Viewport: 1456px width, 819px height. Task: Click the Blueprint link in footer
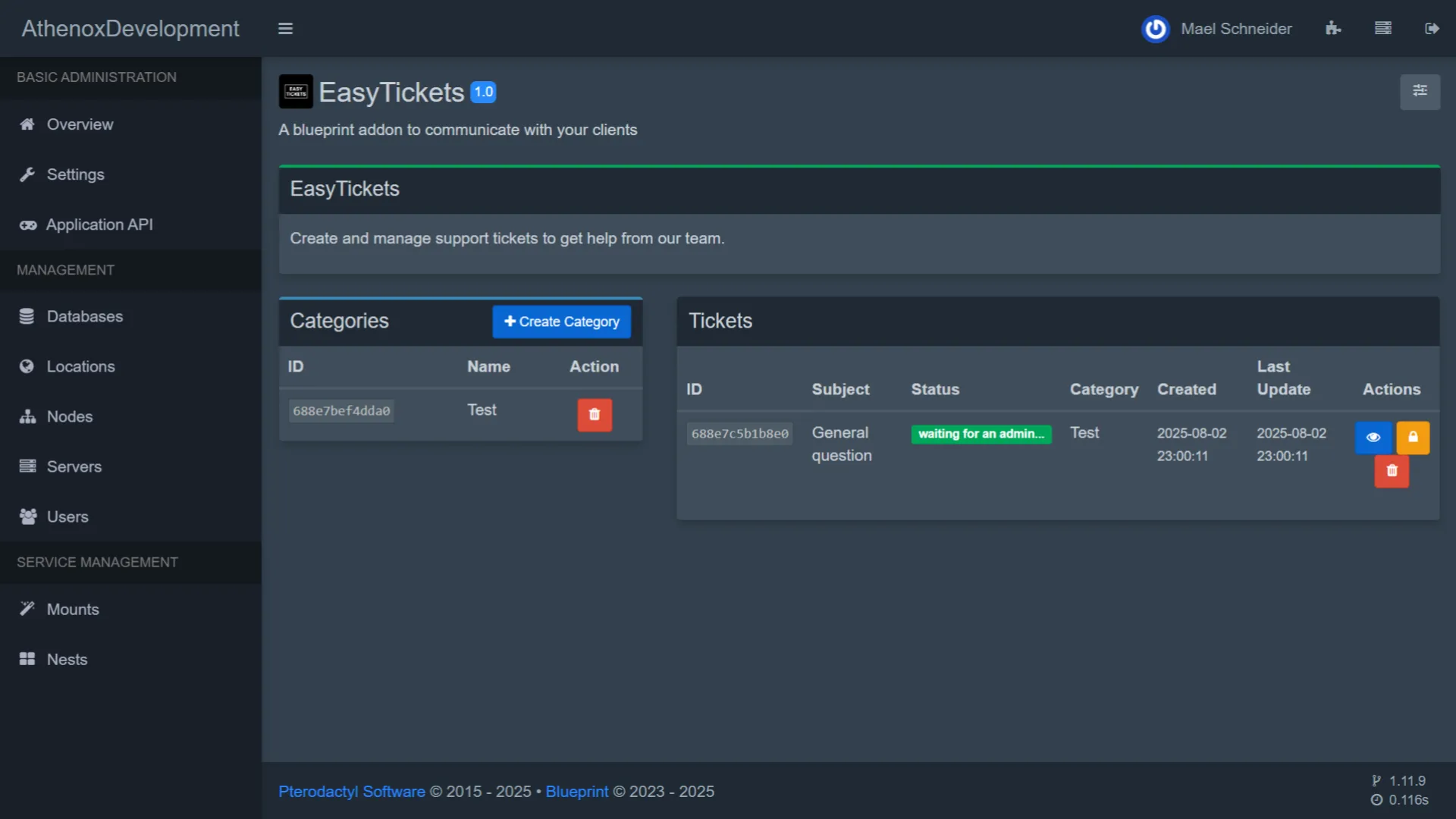[576, 791]
